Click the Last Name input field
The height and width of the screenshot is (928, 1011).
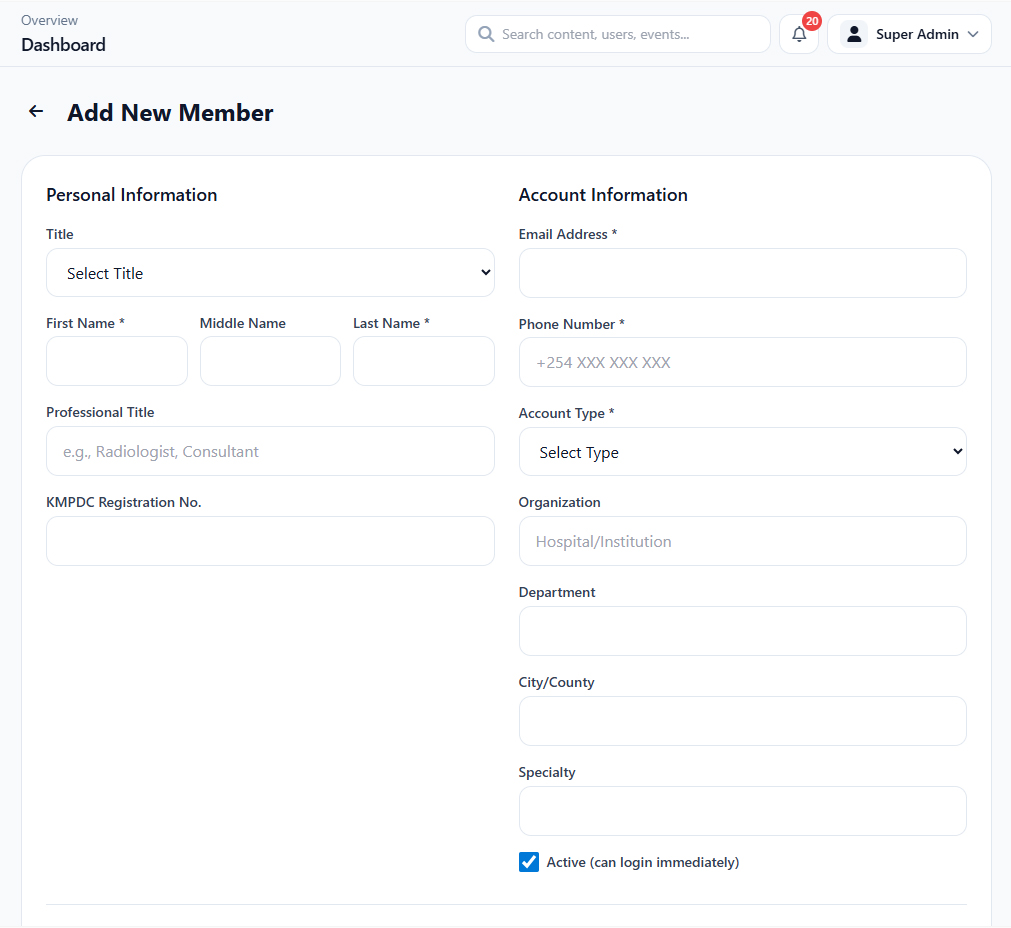pos(424,361)
